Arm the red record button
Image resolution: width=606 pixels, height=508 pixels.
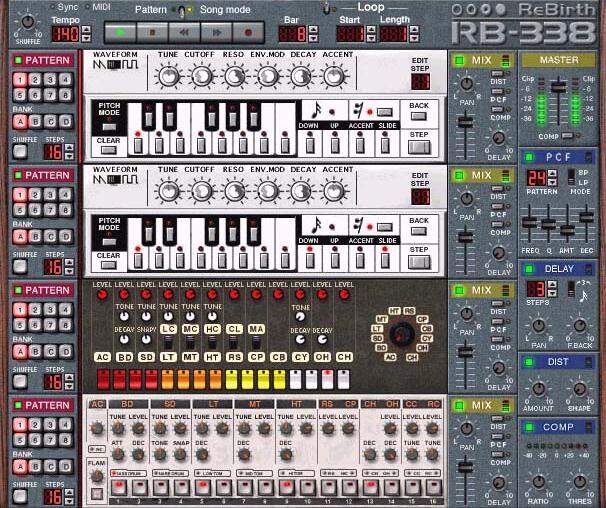click(248, 32)
